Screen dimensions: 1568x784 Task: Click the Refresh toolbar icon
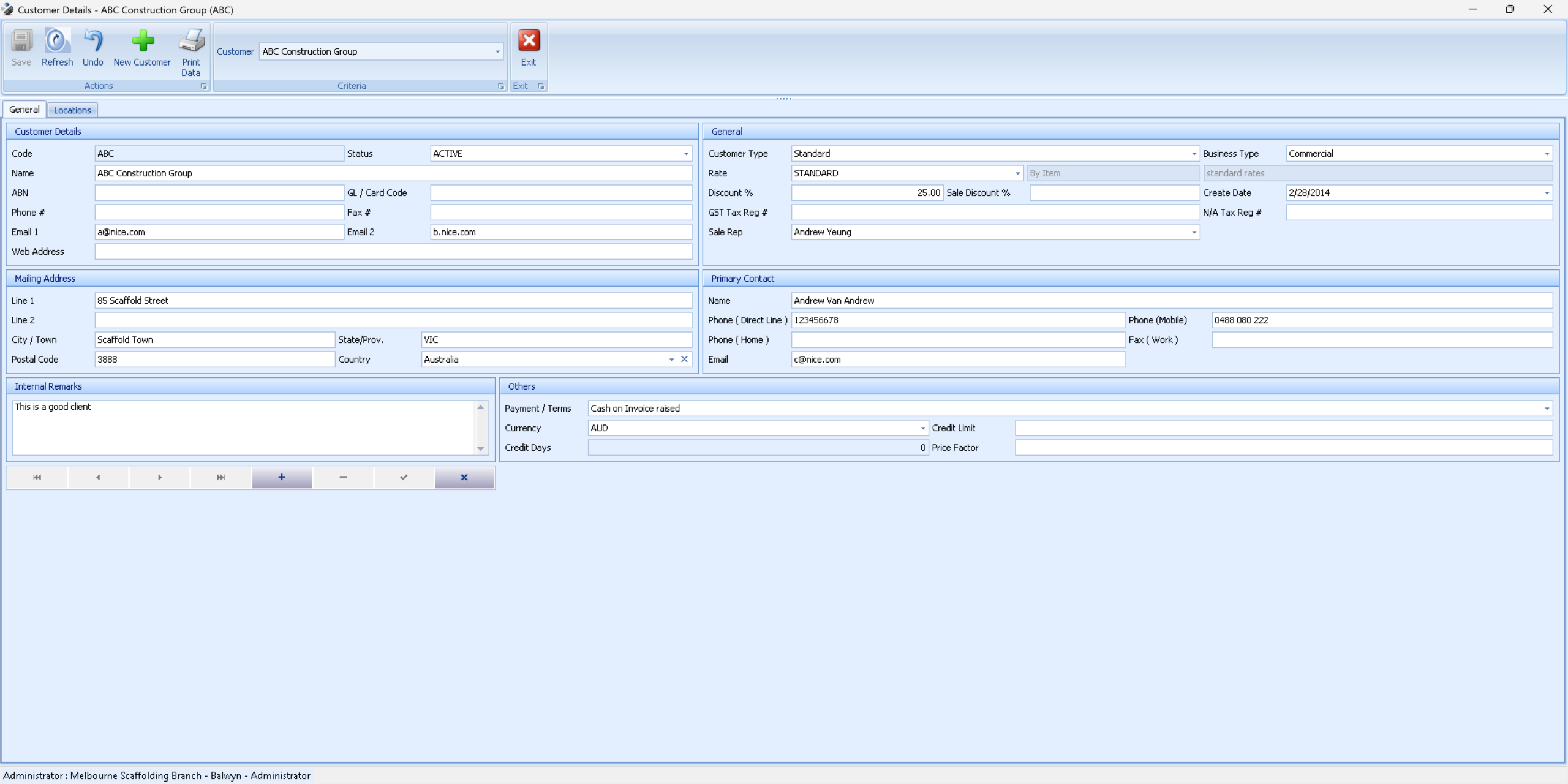(x=57, y=42)
